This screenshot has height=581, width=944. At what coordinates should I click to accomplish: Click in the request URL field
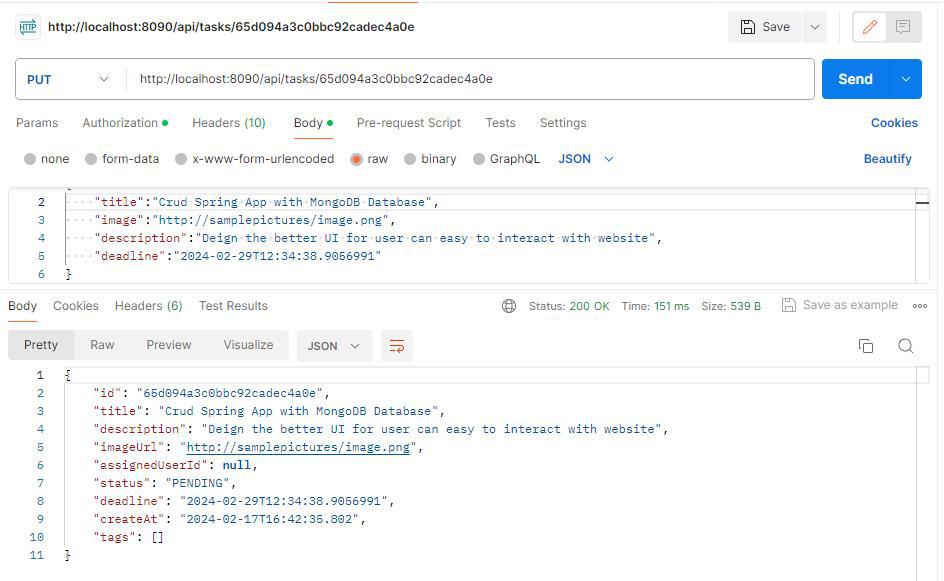470,79
